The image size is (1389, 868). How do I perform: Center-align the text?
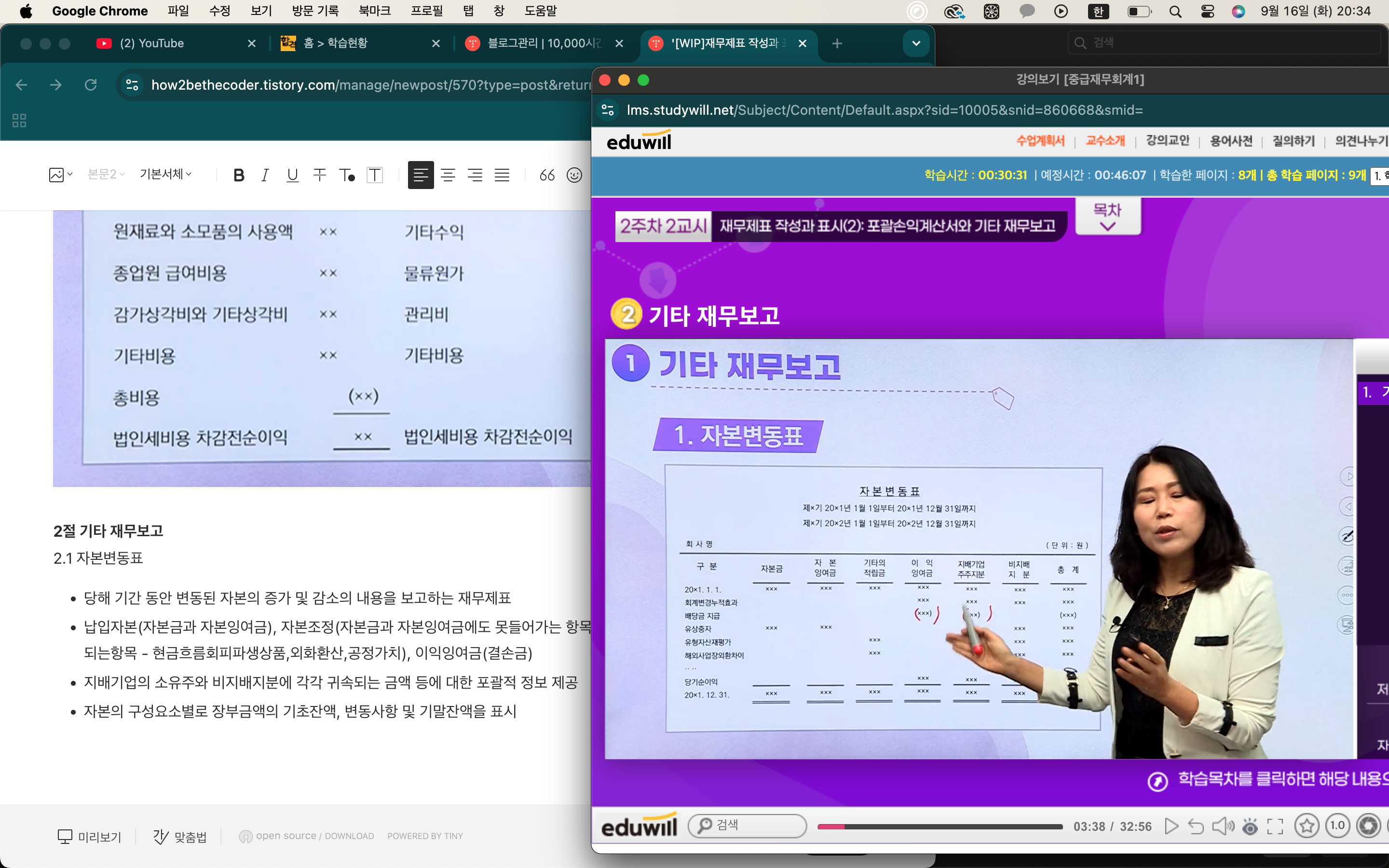[x=448, y=175]
